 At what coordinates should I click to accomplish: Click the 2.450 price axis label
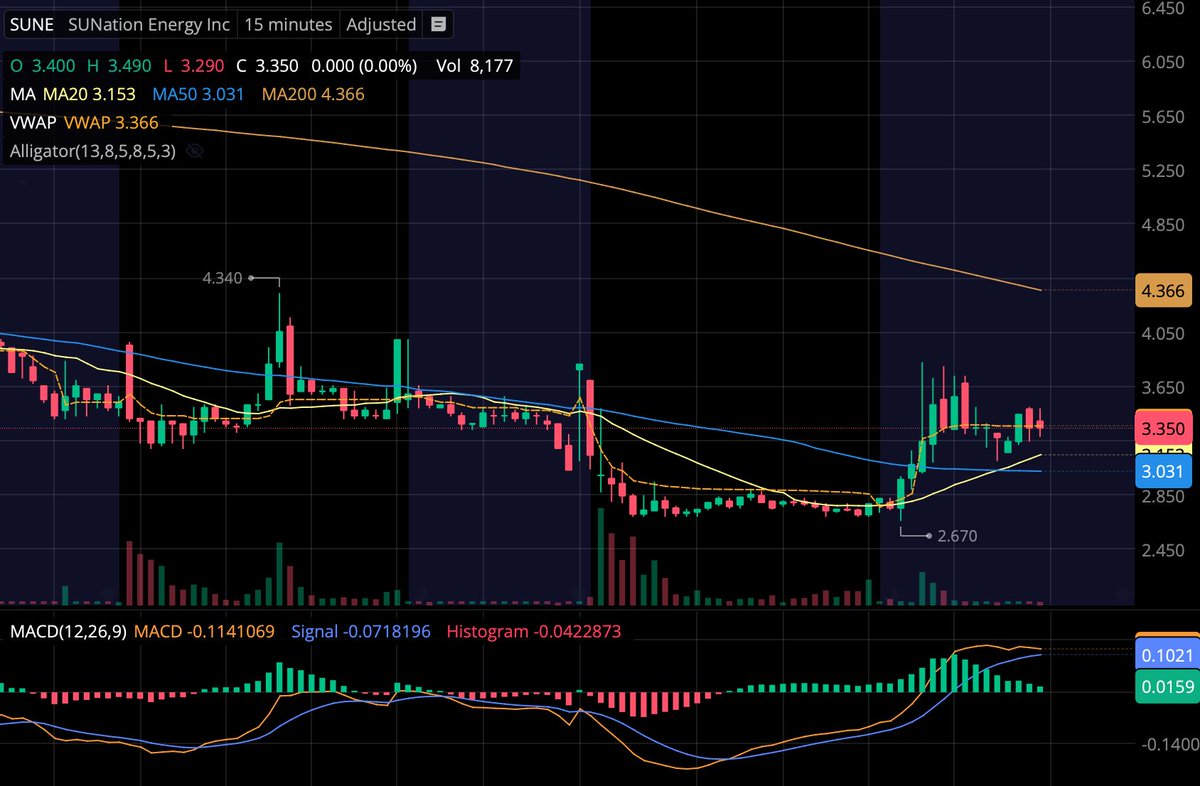(1163, 550)
